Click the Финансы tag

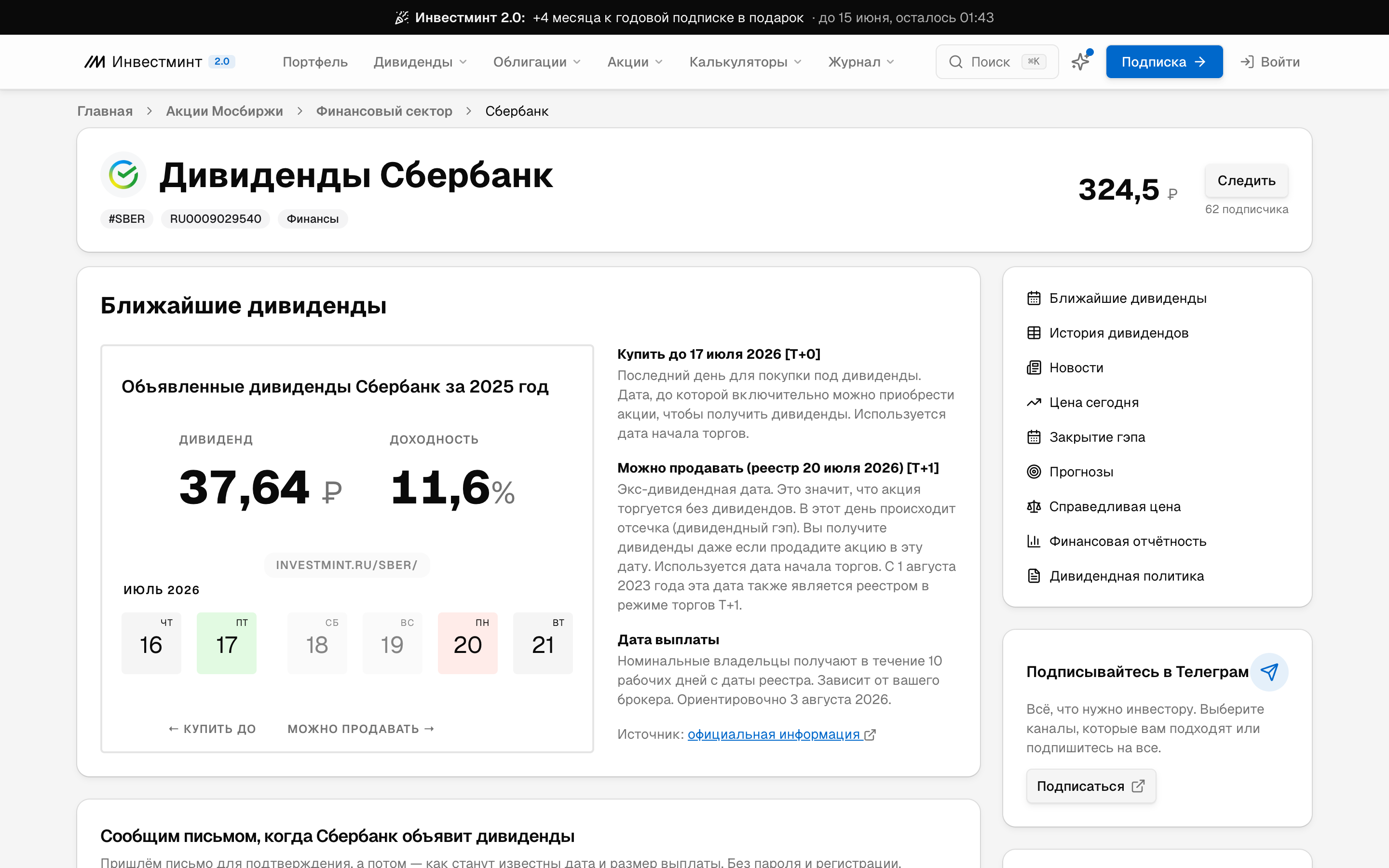click(x=312, y=219)
